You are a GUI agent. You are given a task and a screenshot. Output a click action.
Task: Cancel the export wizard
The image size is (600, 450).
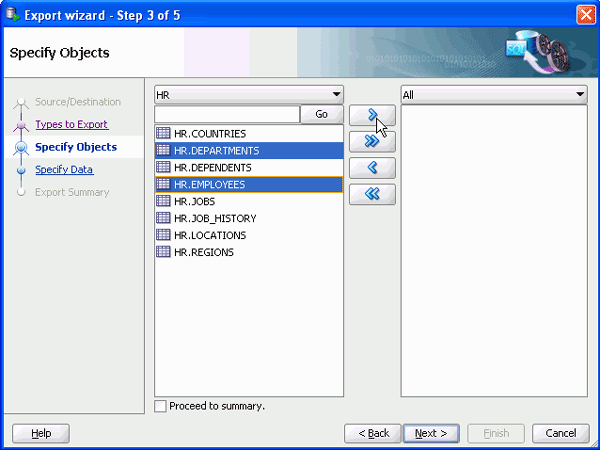coord(561,433)
